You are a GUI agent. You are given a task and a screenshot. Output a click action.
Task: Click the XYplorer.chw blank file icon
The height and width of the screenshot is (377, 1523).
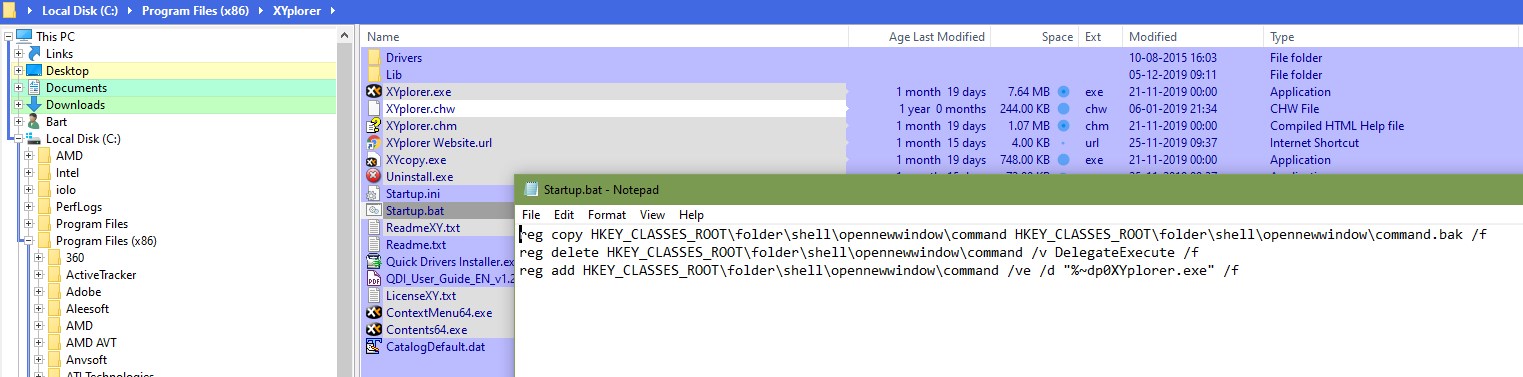coord(374,109)
